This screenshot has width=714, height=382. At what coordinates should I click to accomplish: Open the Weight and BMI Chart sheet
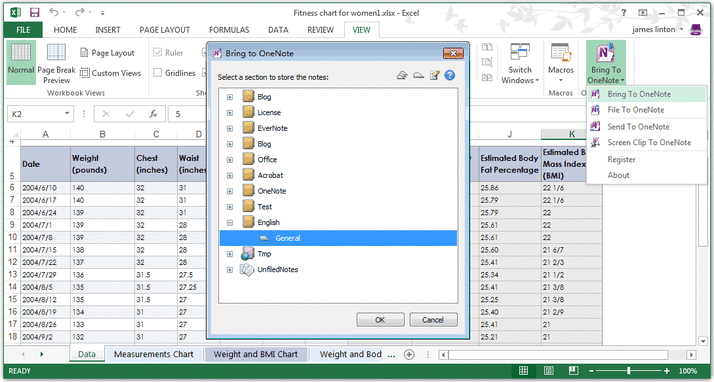255,354
